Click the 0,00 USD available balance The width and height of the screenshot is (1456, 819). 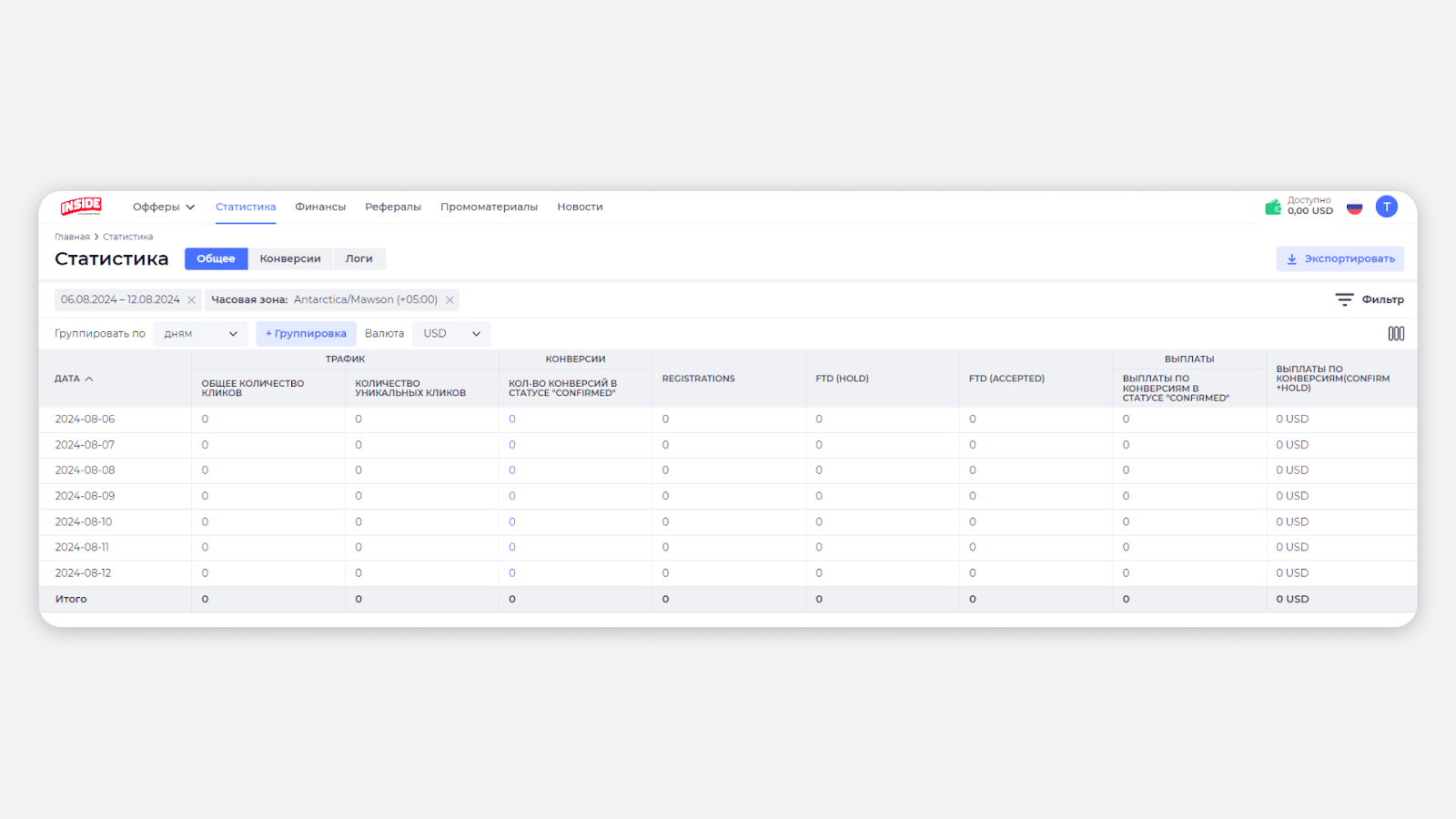click(x=1309, y=211)
